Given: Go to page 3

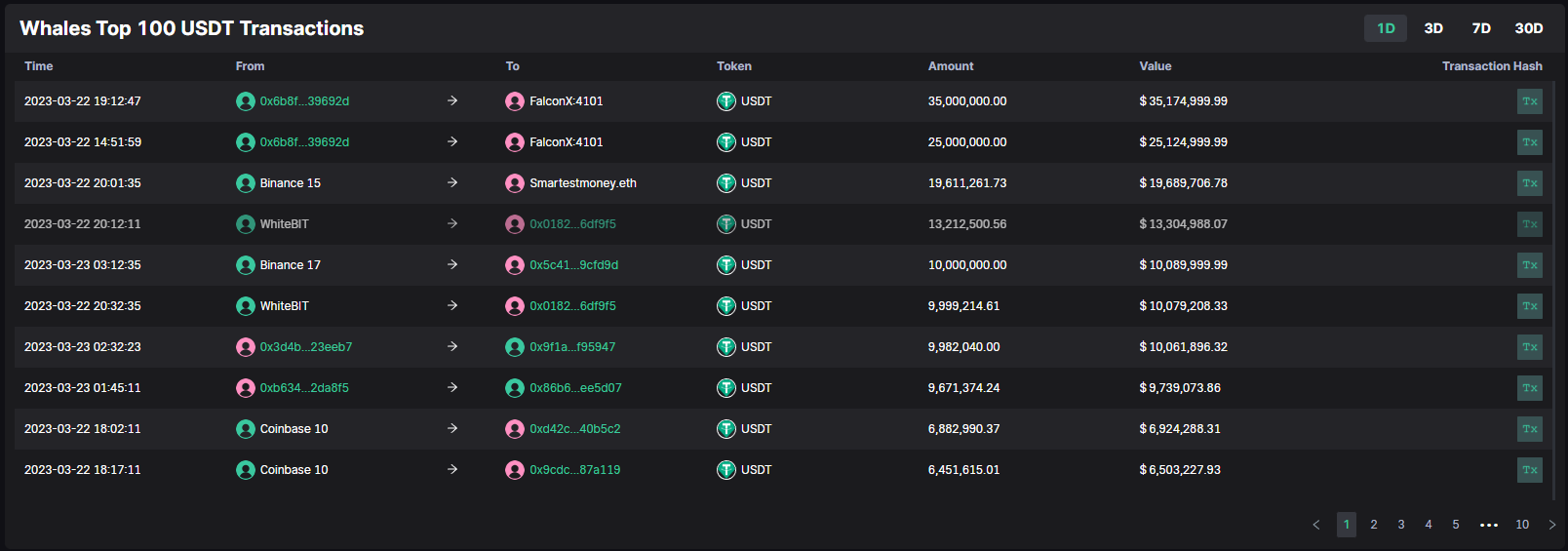Looking at the screenshot, I should coord(1401,525).
